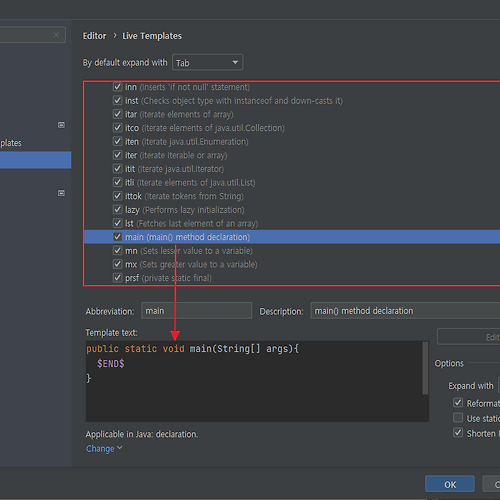The width and height of the screenshot is (500, 500).
Task: Toggle the 'inst' template checkbox
Action: click(117, 100)
